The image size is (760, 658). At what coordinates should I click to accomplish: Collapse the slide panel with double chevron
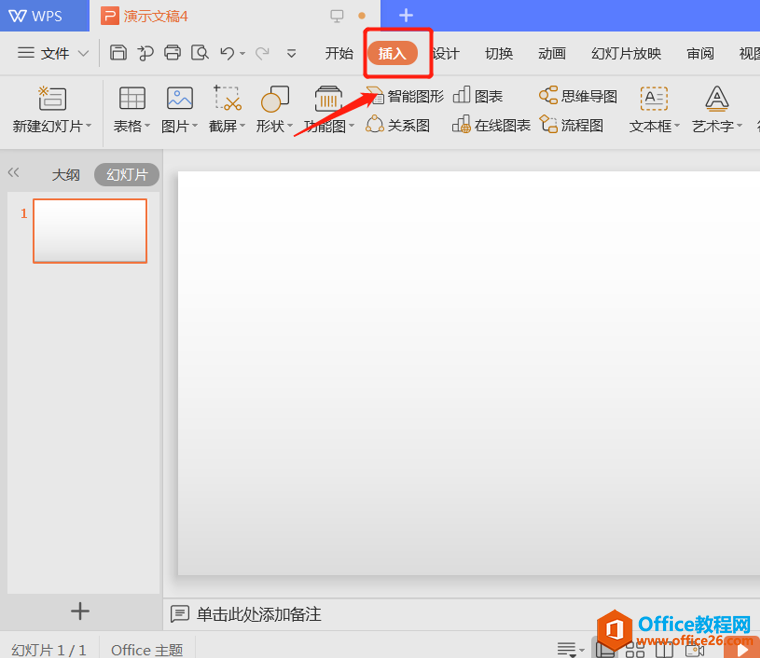click(x=14, y=173)
